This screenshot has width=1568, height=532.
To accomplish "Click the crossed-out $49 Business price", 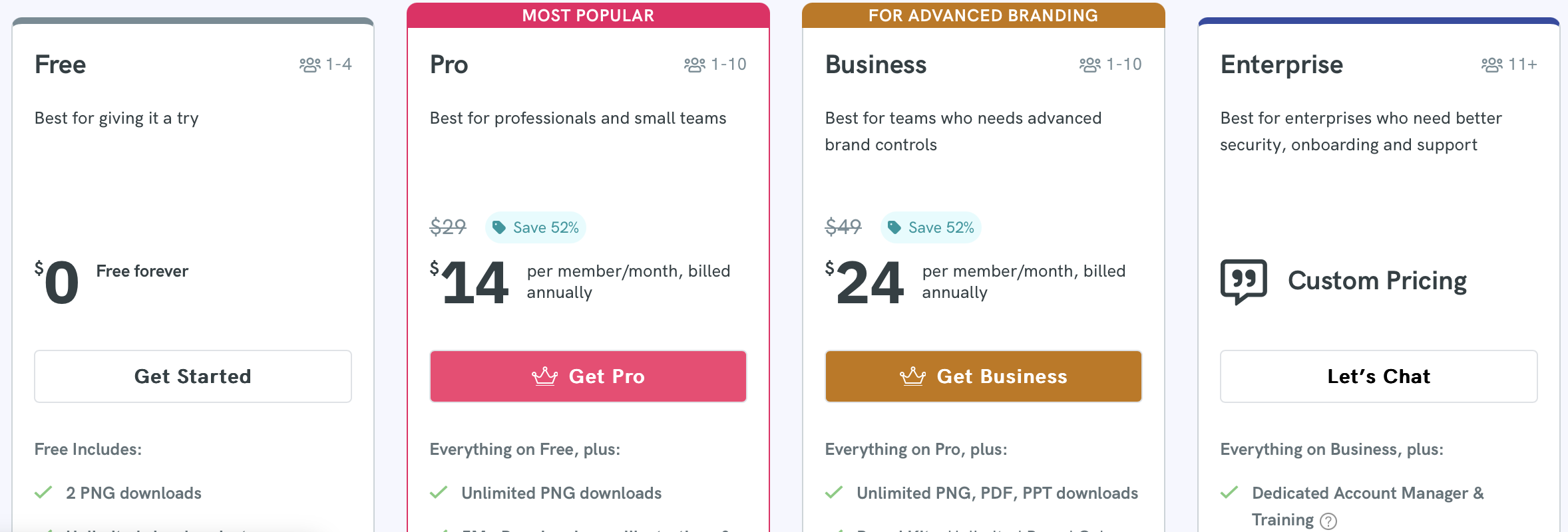I will 843,227.
